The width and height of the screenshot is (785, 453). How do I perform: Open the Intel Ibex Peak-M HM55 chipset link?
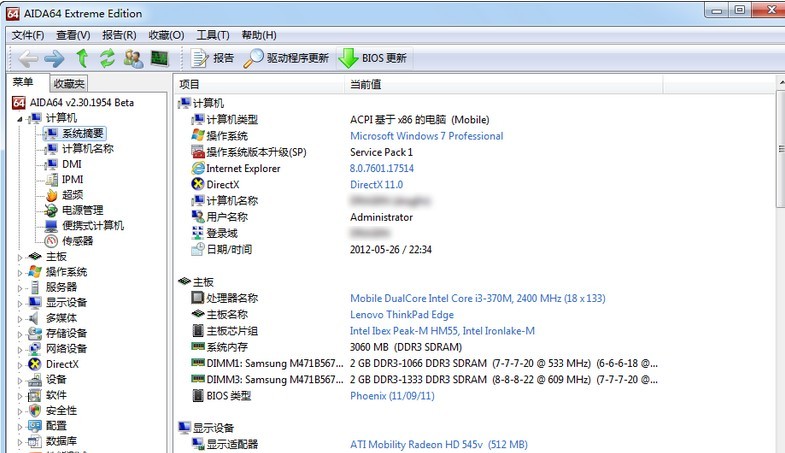click(x=442, y=331)
